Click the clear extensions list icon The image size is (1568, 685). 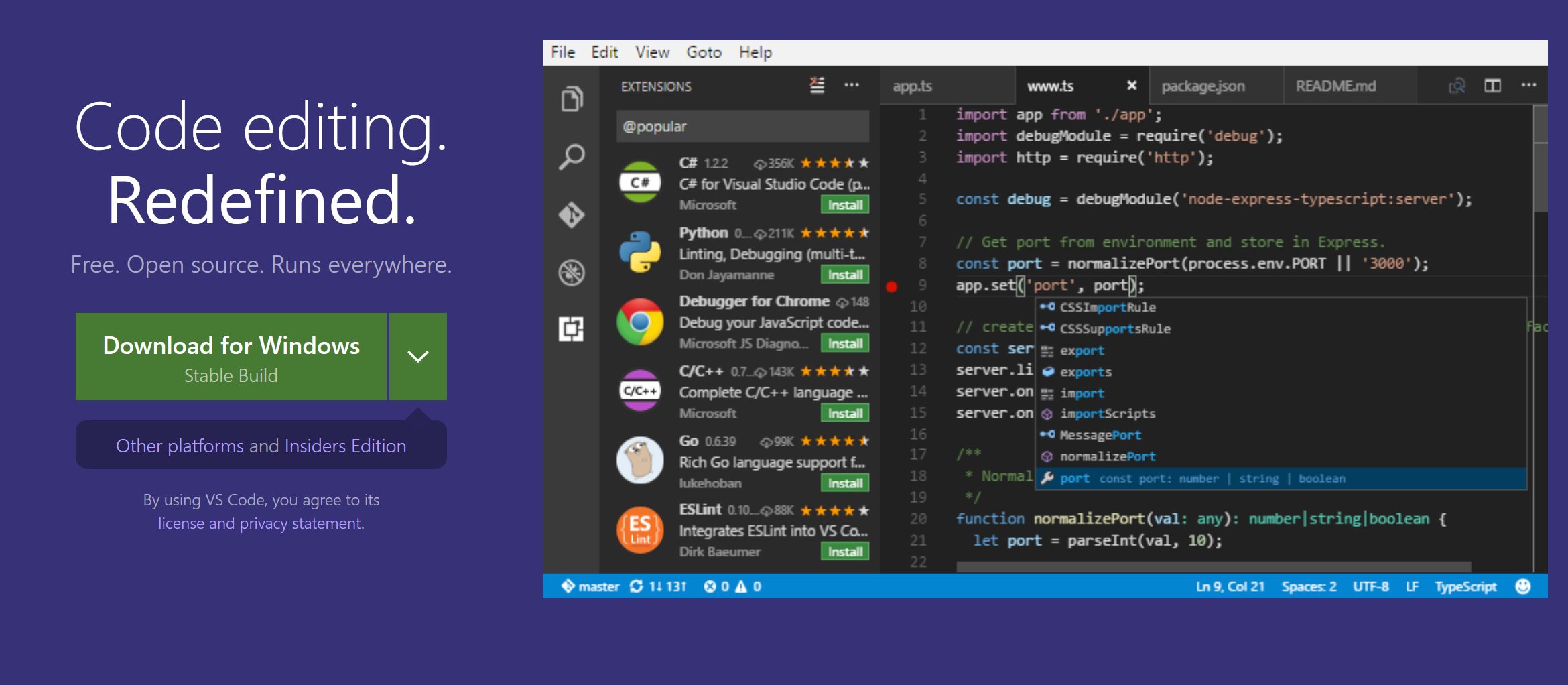[817, 86]
